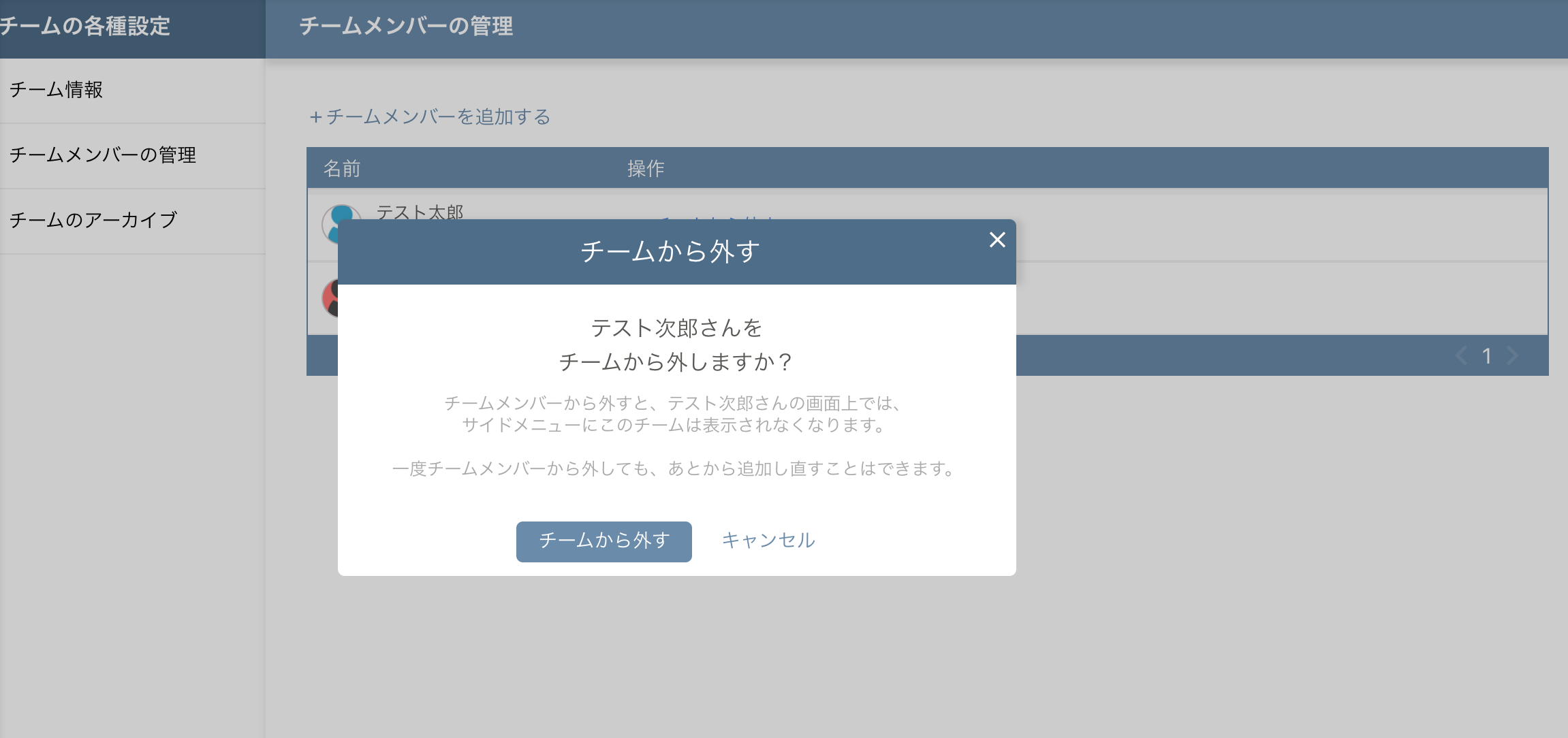Click the テスト次郎さんを confirmation question text

(x=676, y=328)
